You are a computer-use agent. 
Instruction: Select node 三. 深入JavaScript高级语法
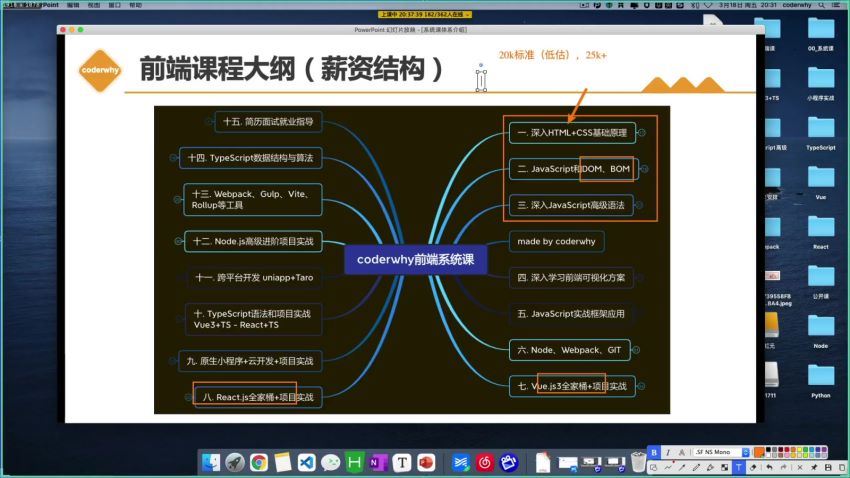(x=571, y=205)
